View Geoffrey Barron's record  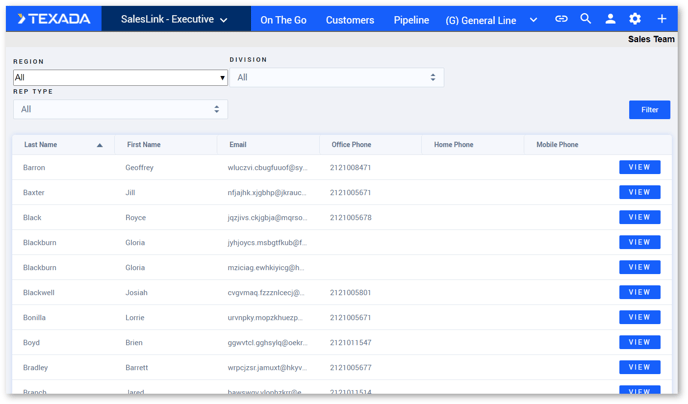pyautogui.click(x=639, y=167)
